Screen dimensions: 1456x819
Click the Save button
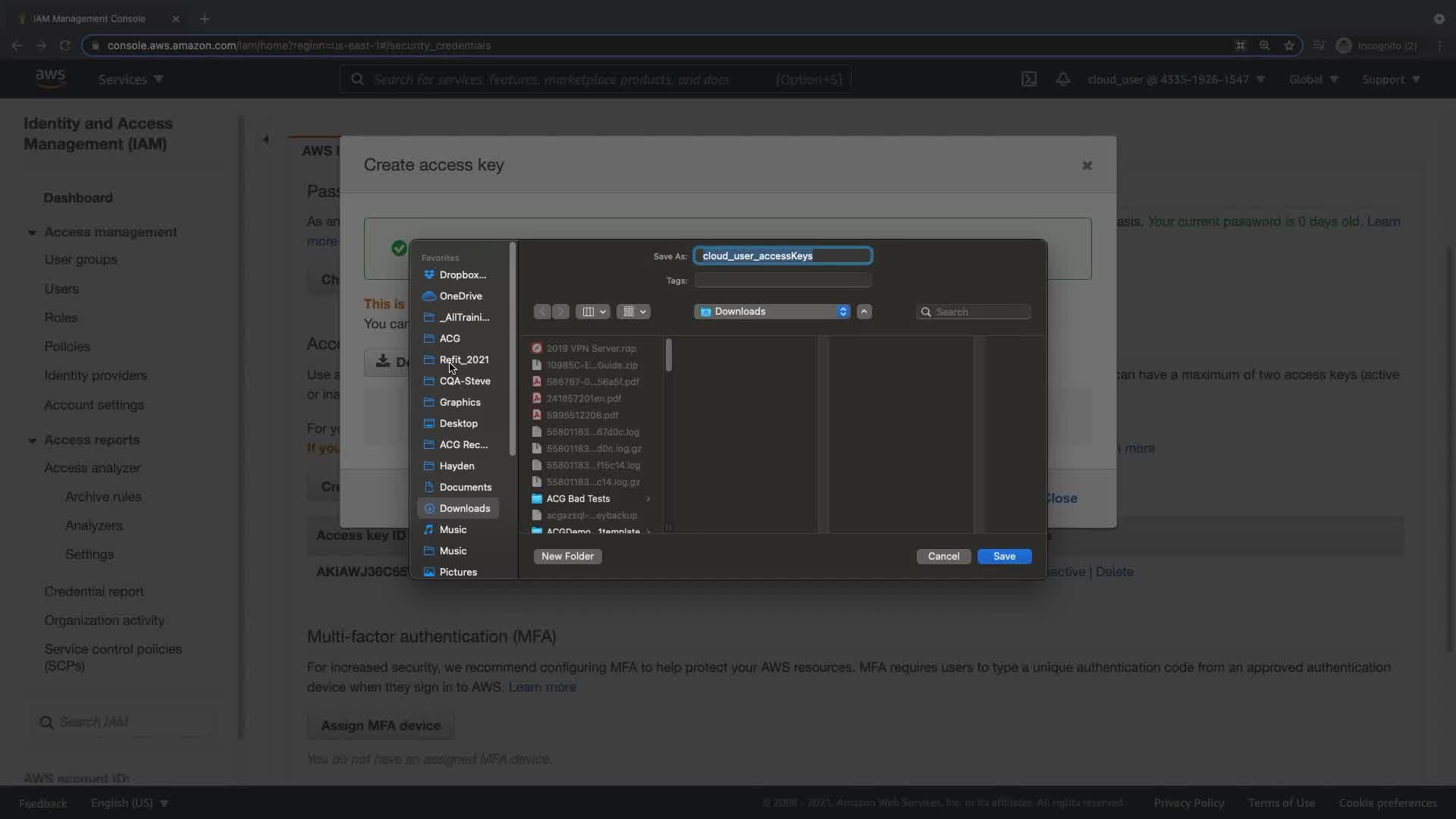[1004, 557]
